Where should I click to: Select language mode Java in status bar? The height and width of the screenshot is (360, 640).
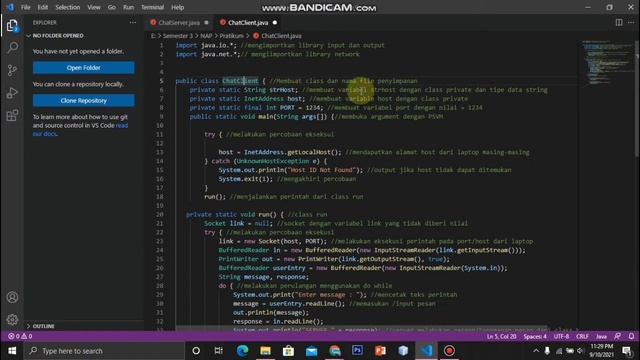[601, 336]
